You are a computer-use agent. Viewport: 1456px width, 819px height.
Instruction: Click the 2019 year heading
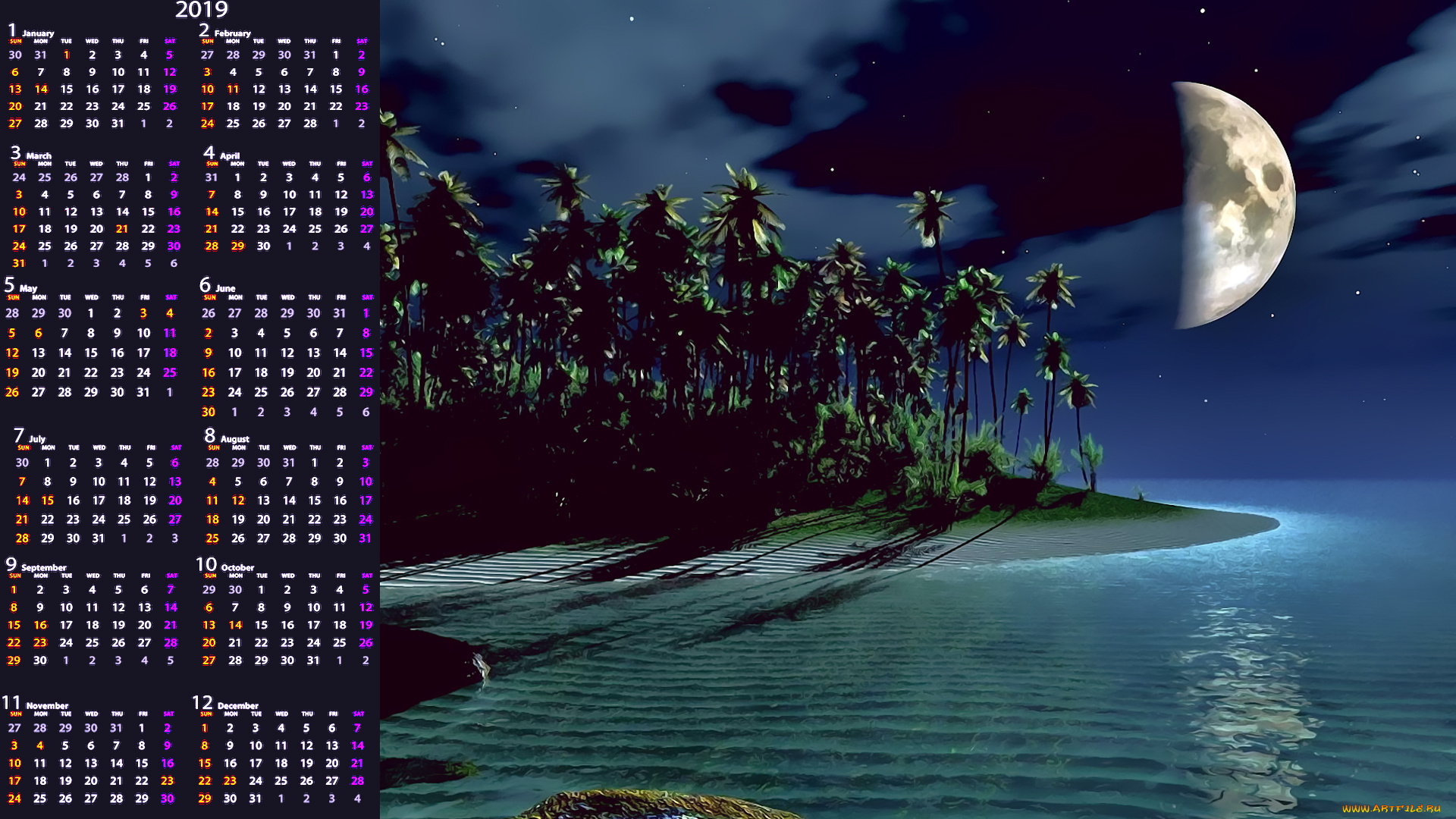(x=201, y=10)
